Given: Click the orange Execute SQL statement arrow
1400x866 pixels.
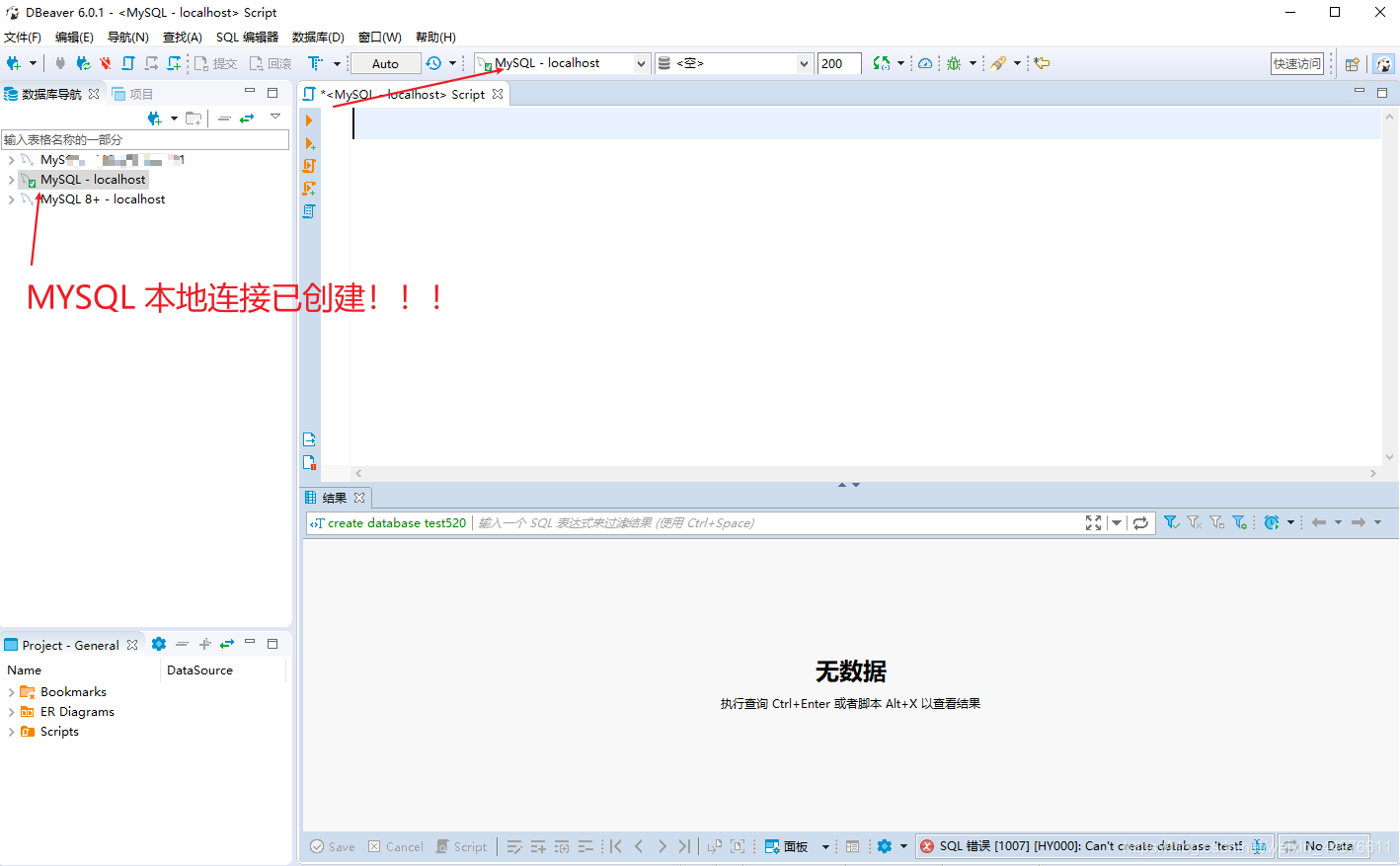Looking at the screenshot, I should point(309,120).
